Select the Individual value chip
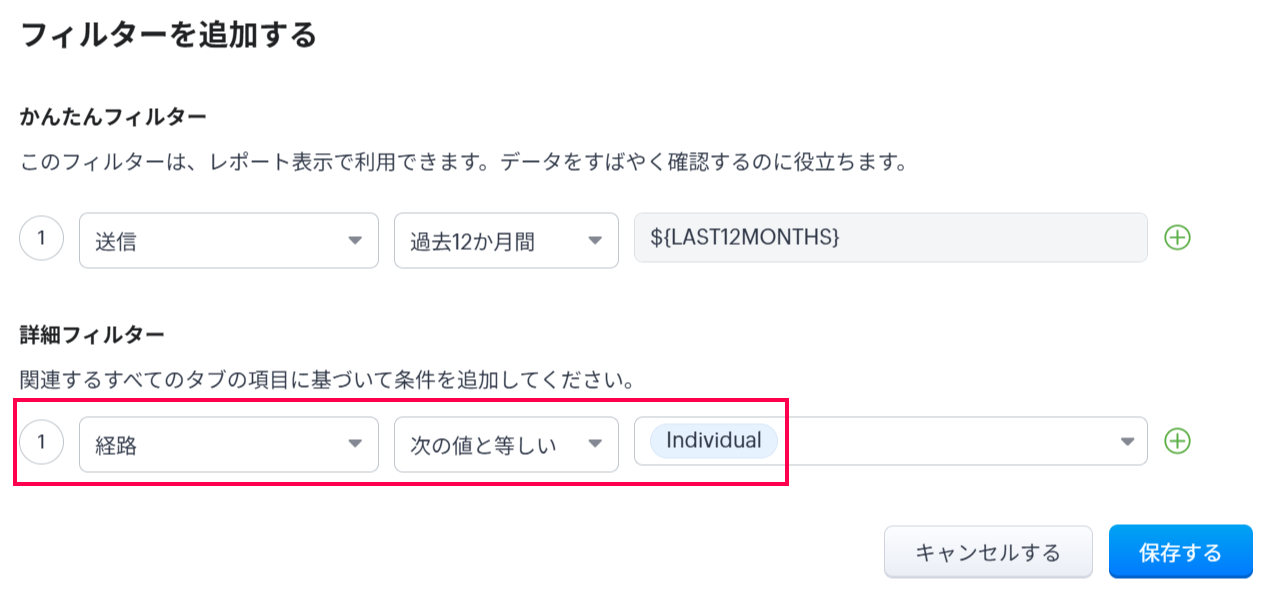The height and width of the screenshot is (592, 1270). click(x=713, y=441)
